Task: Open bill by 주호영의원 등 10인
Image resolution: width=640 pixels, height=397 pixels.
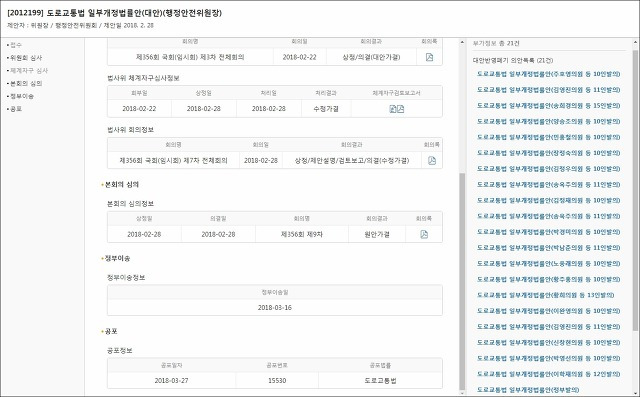Action: pyautogui.click(x=548, y=74)
